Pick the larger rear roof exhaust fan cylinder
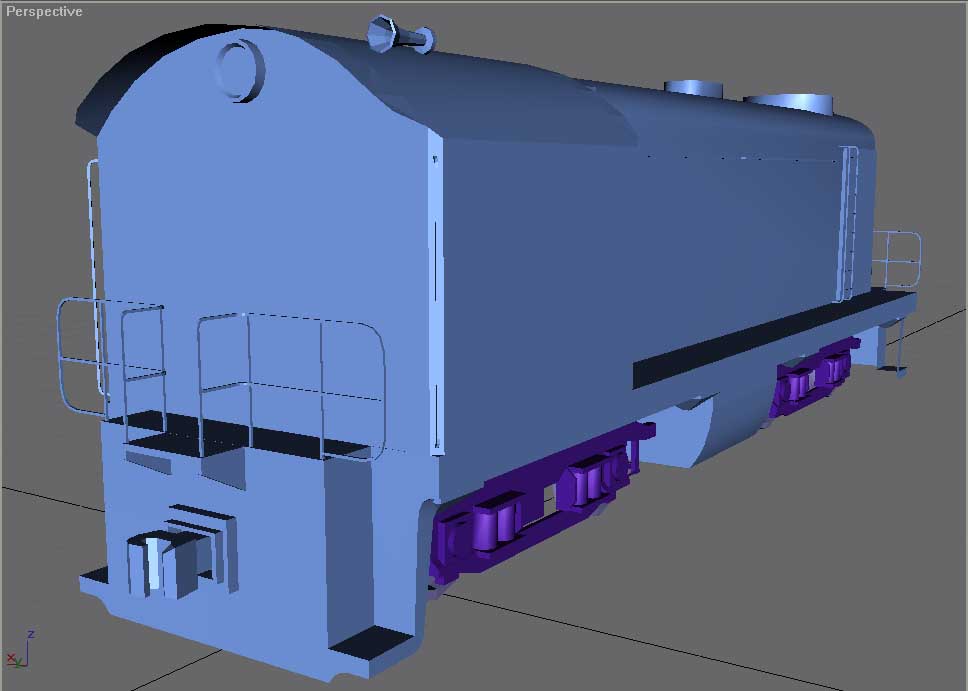 tap(788, 103)
